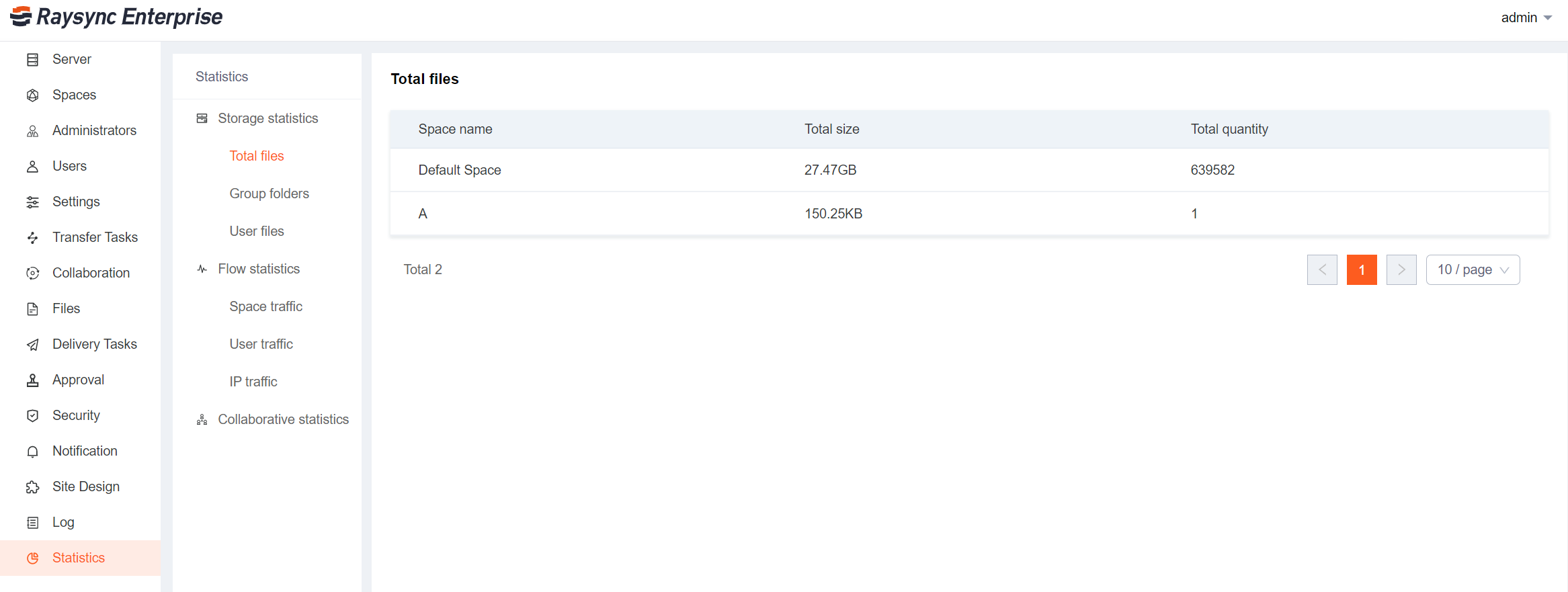Collapse the Storage statistics section

click(x=267, y=118)
